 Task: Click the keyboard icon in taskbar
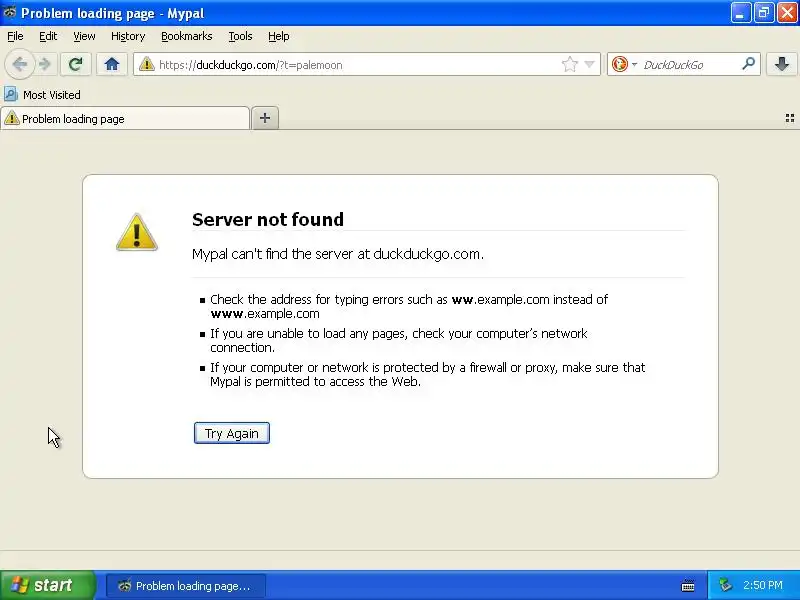point(688,586)
